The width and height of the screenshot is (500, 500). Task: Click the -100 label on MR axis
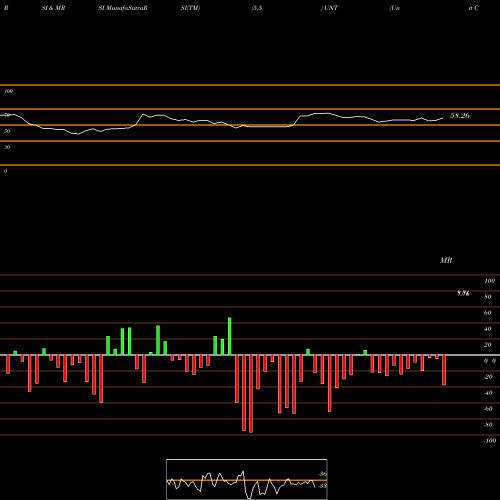(490, 441)
